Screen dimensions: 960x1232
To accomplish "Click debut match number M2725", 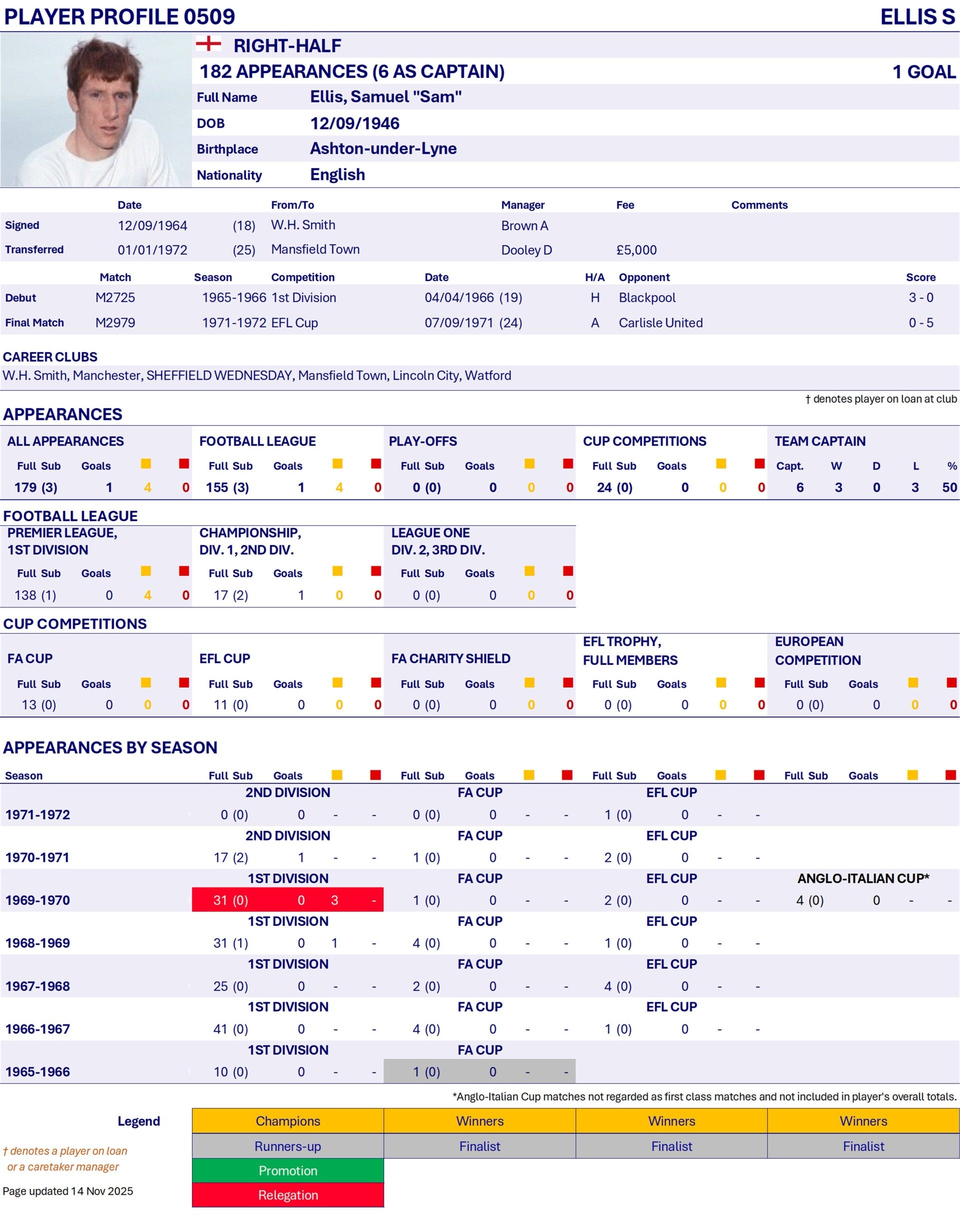I will click(x=115, y=297).
